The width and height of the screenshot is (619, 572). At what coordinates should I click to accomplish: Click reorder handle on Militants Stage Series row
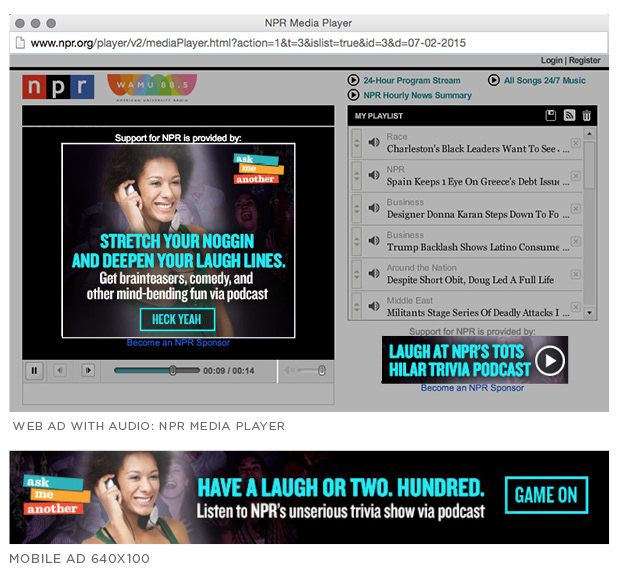356,306
